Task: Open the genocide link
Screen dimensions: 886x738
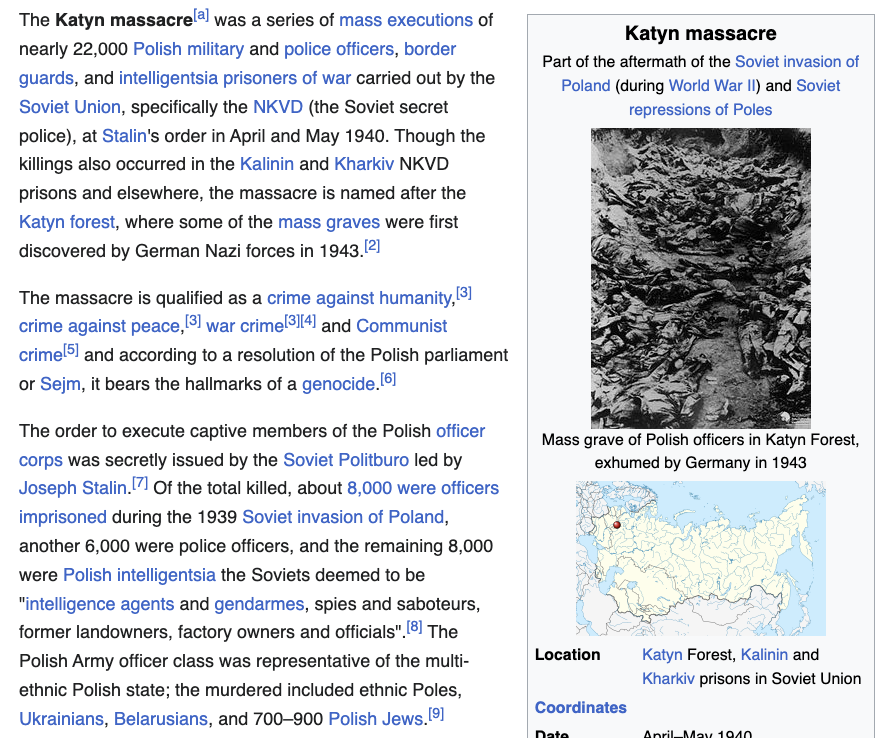Action: (x=339, y=384)
